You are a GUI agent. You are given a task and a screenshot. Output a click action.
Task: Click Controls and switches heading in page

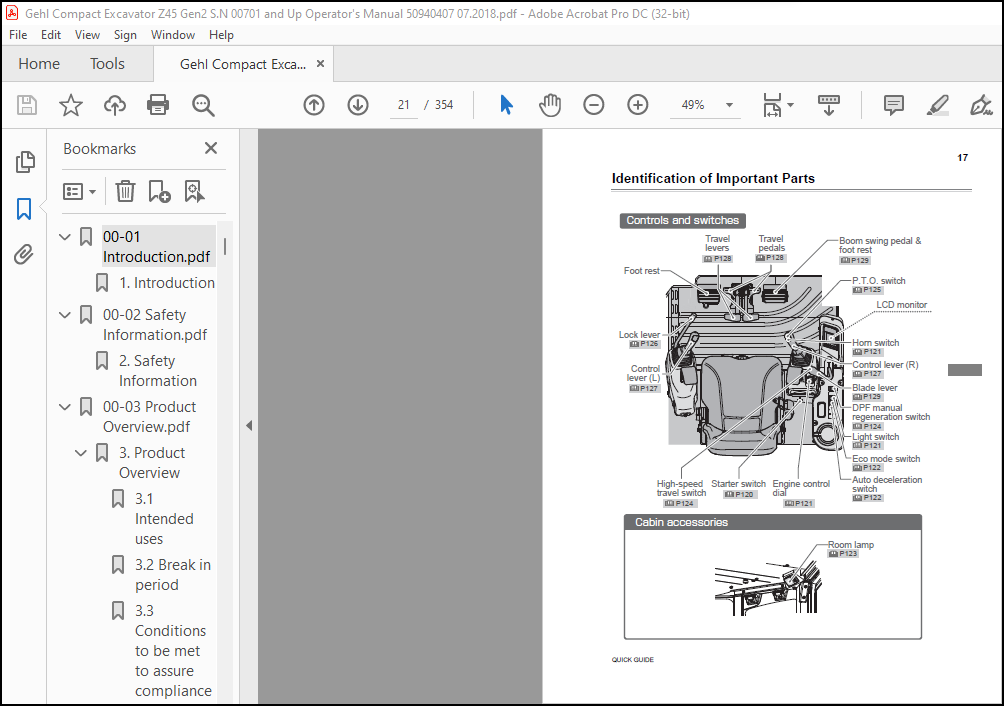coord(683,220)
